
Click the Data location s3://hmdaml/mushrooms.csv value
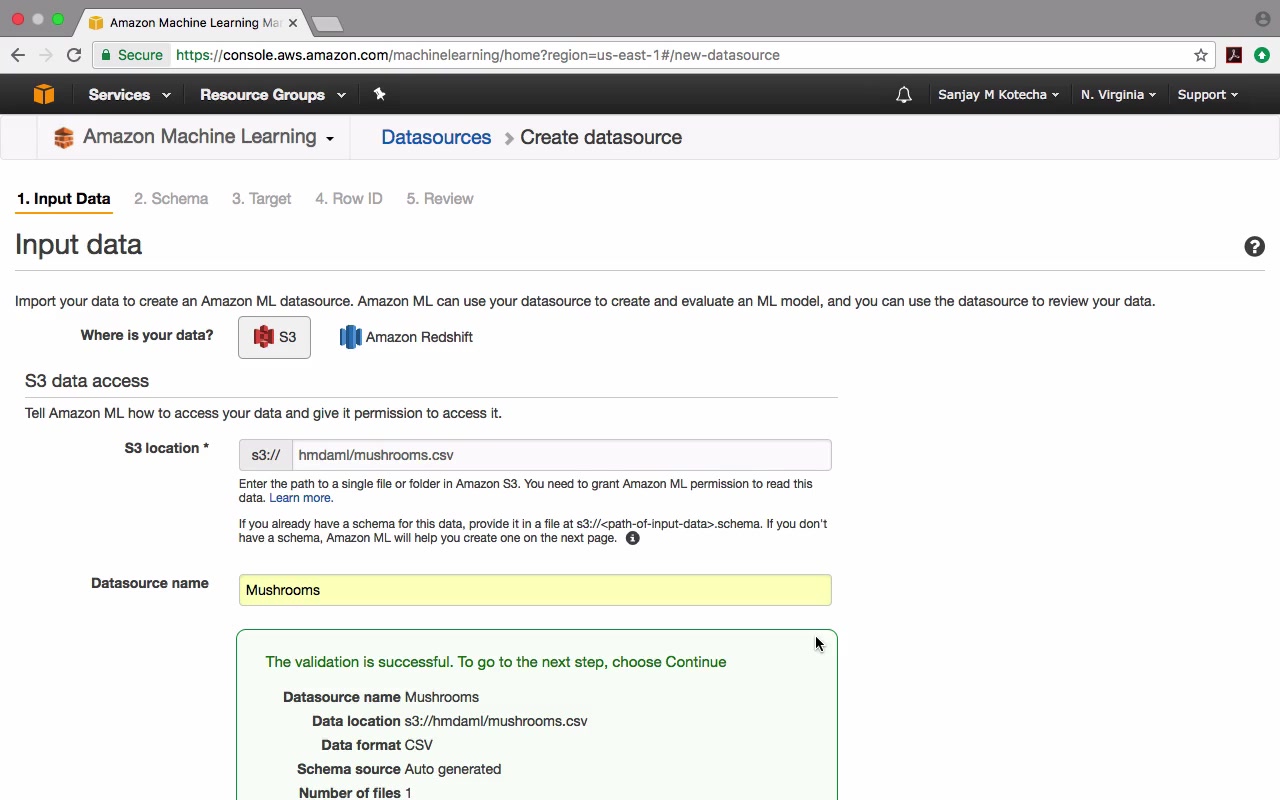[496, 721]
